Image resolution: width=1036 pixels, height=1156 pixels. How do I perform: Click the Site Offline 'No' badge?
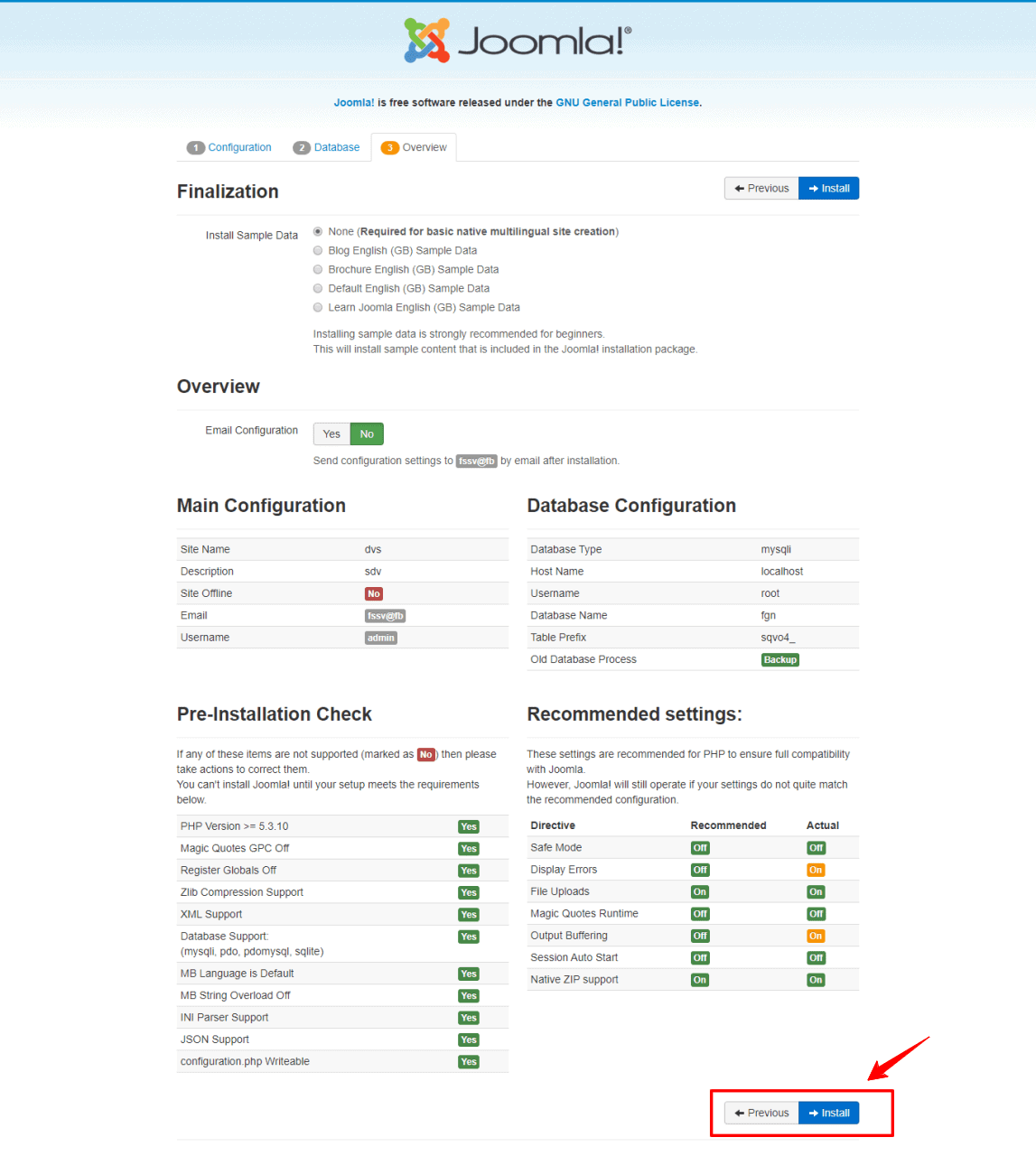tap(374, 594)
